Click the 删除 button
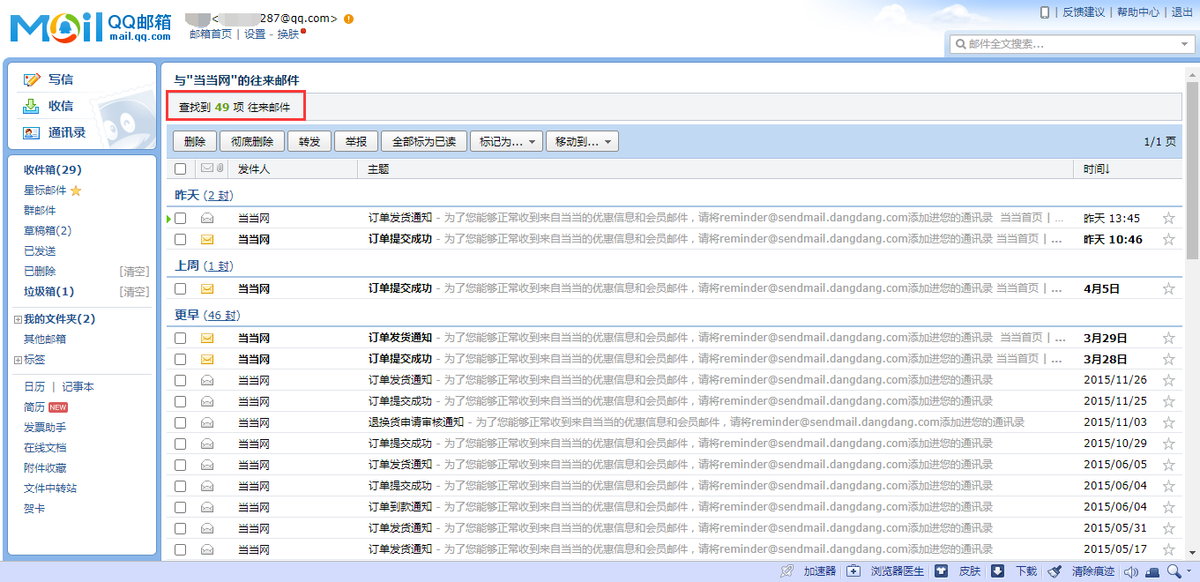This screenshot has height=582, width=1200. click(x=195, y=142)
